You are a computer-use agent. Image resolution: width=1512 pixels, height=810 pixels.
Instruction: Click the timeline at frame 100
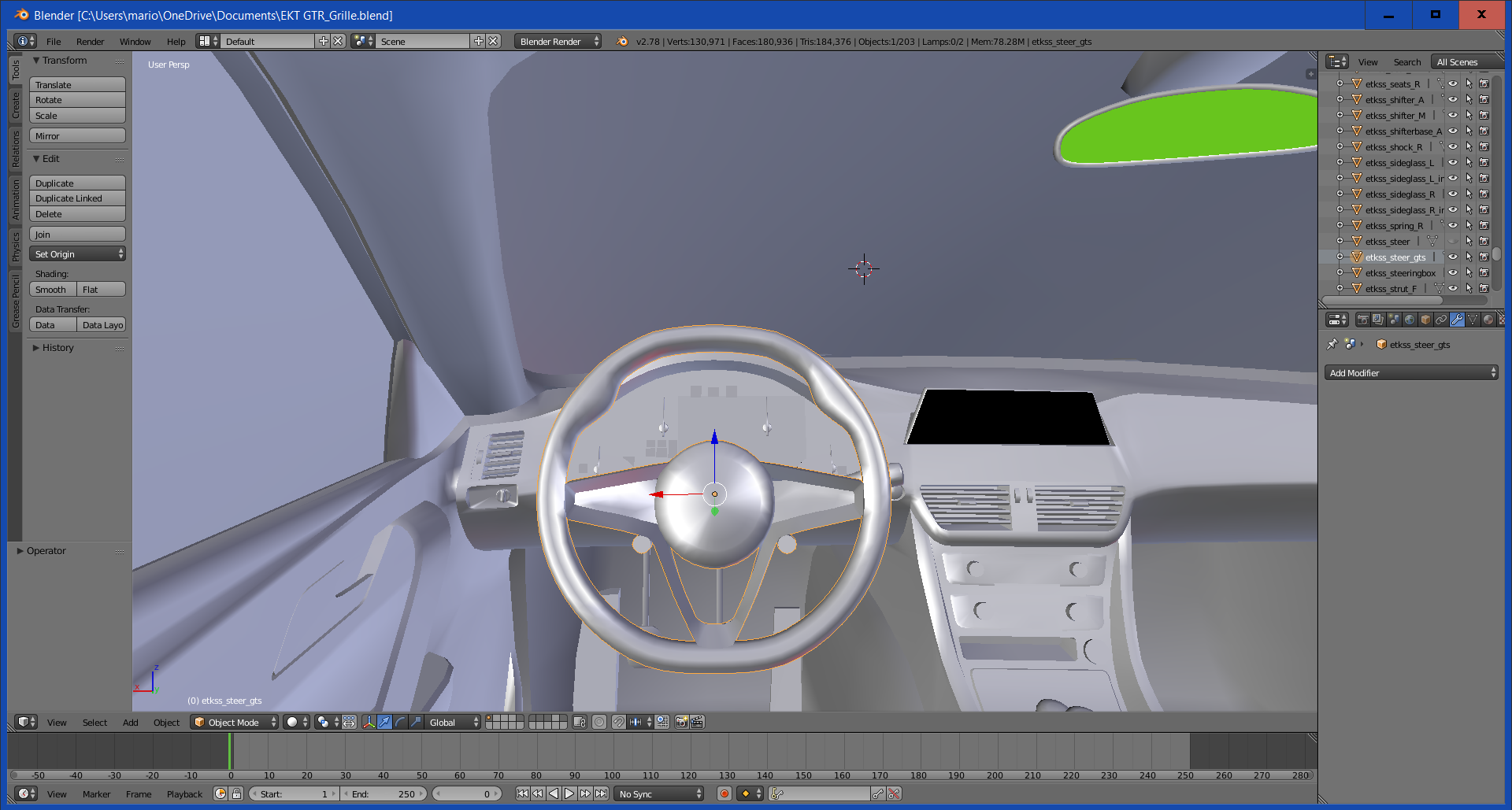pyautogui.click(x=612, y=752)
